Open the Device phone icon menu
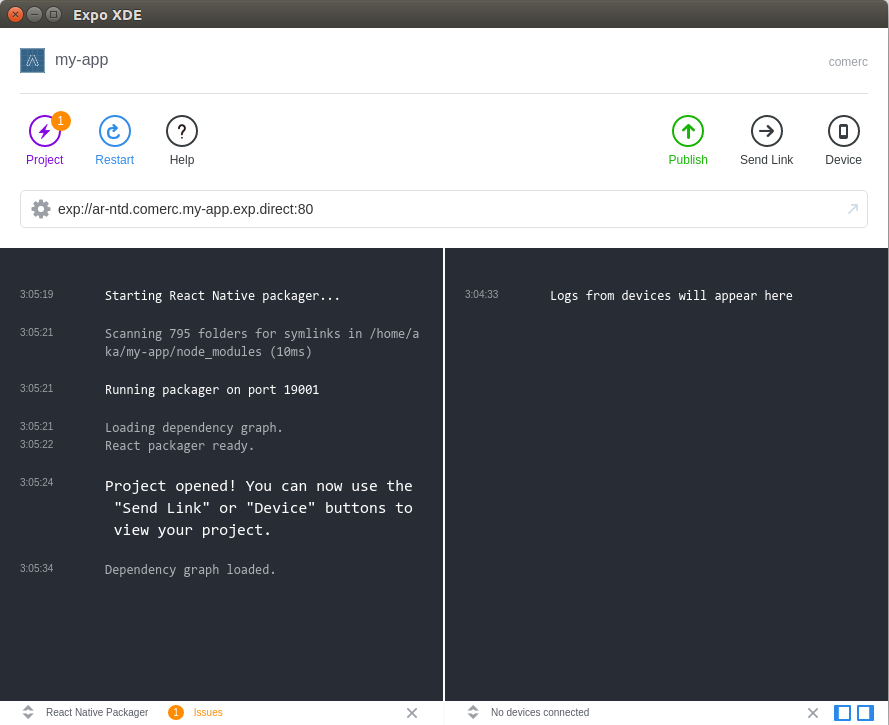This screenshot has height=725, width=889. pyautogui.click(x=844, y=131)
